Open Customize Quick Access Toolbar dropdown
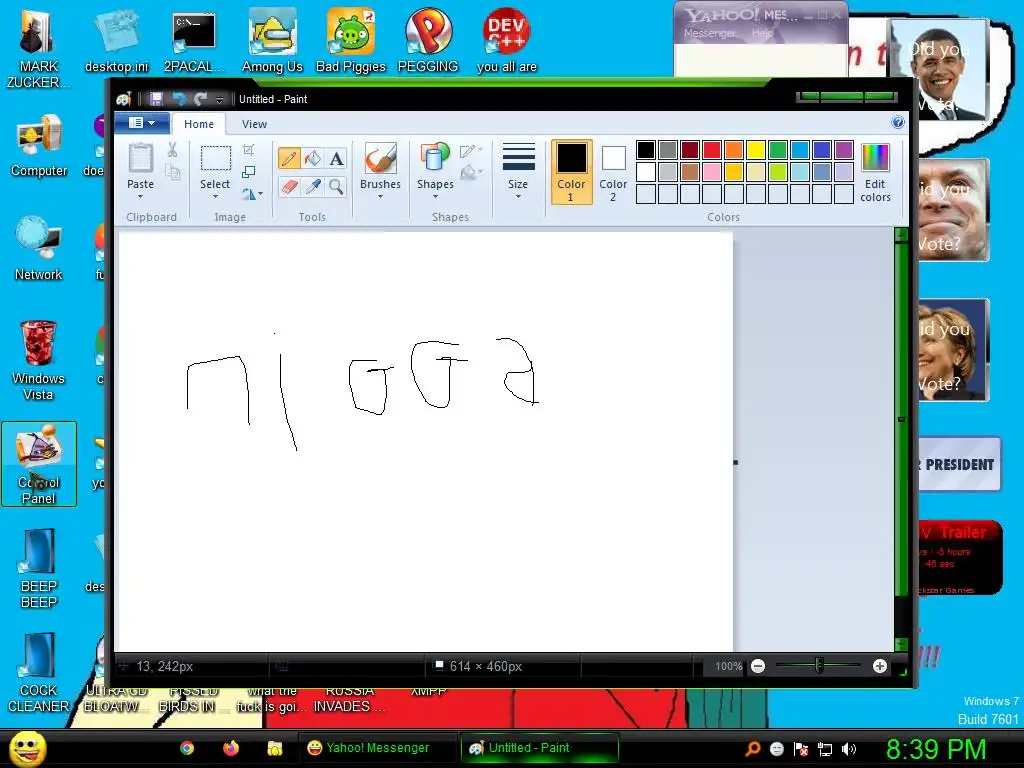This screenshot has width=1024, height=768. pos(219,99)
